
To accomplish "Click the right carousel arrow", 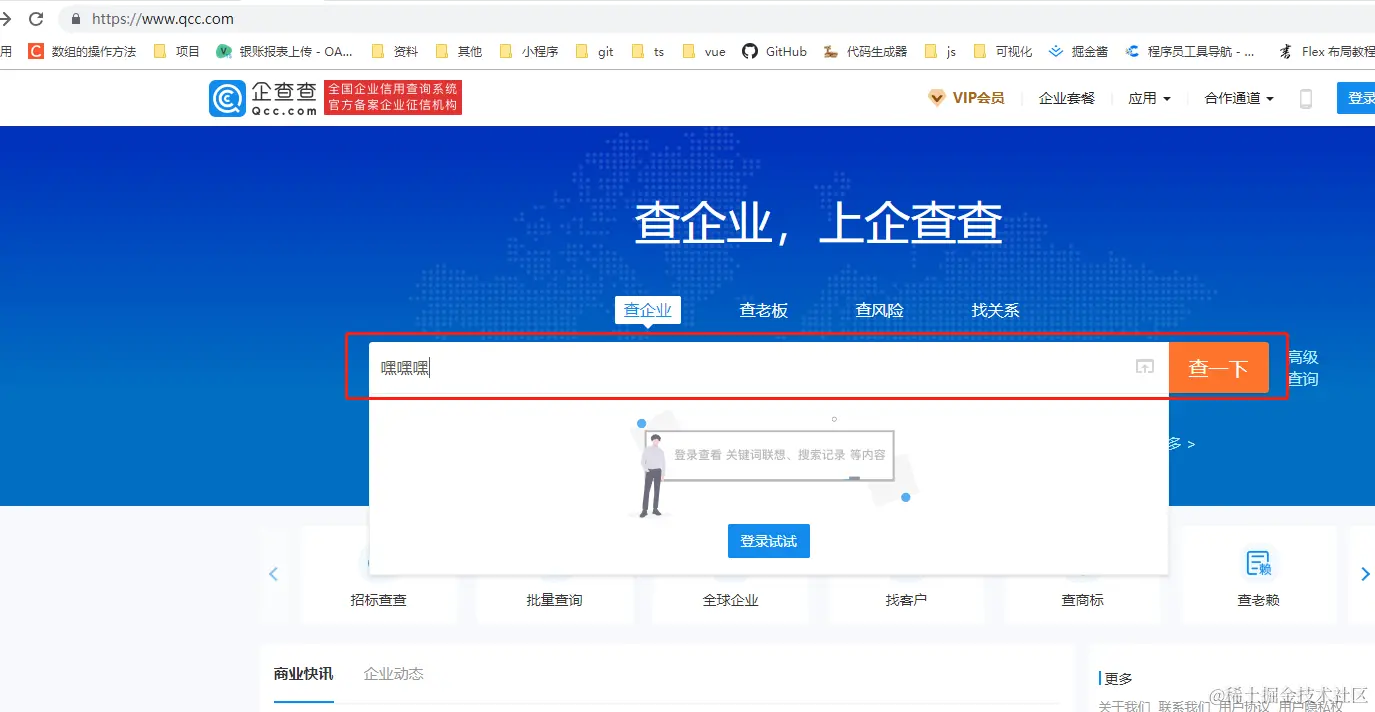I will (x=1365, y=574).
